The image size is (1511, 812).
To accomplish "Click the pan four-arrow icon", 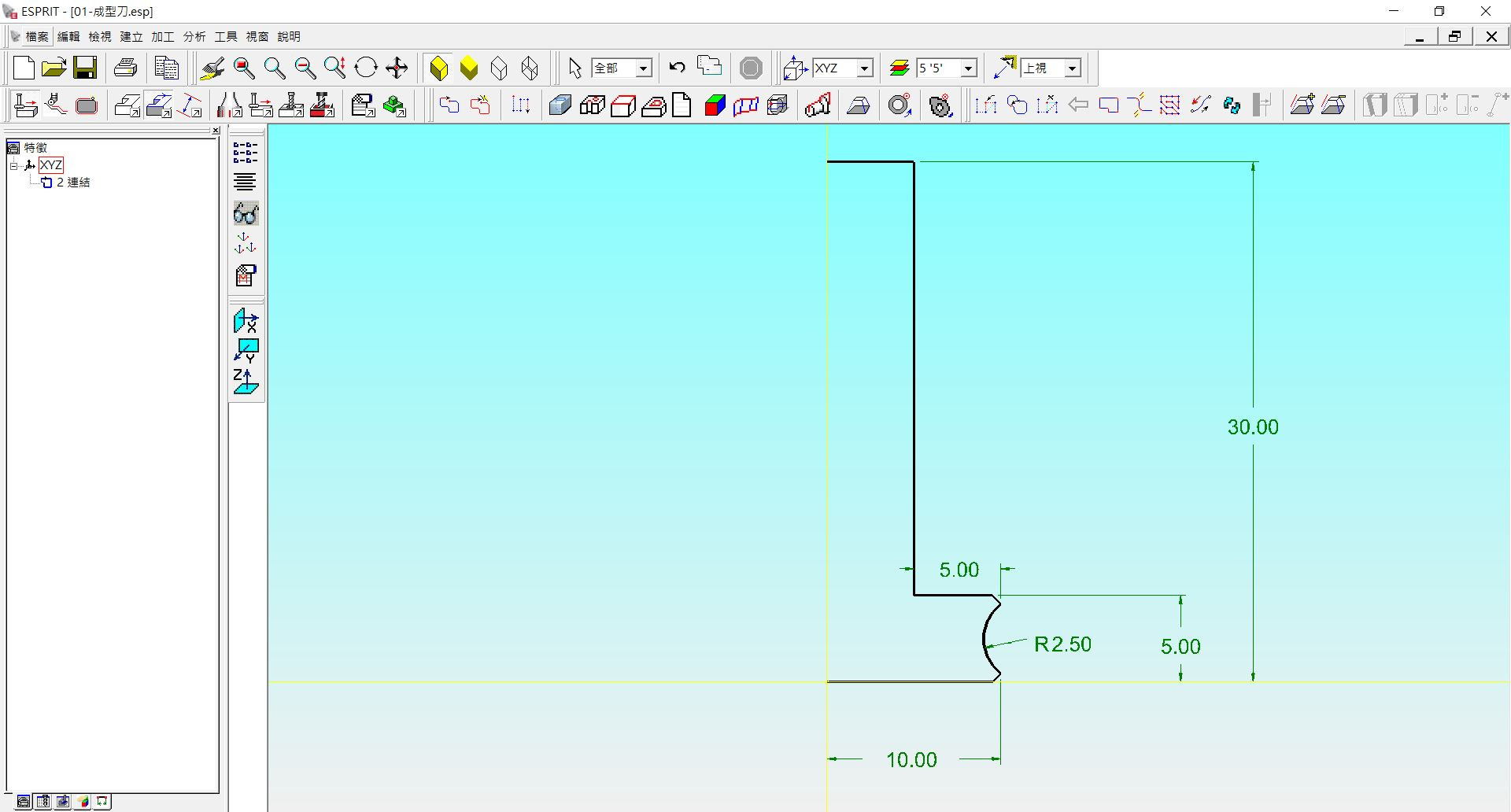I will 397,68.
